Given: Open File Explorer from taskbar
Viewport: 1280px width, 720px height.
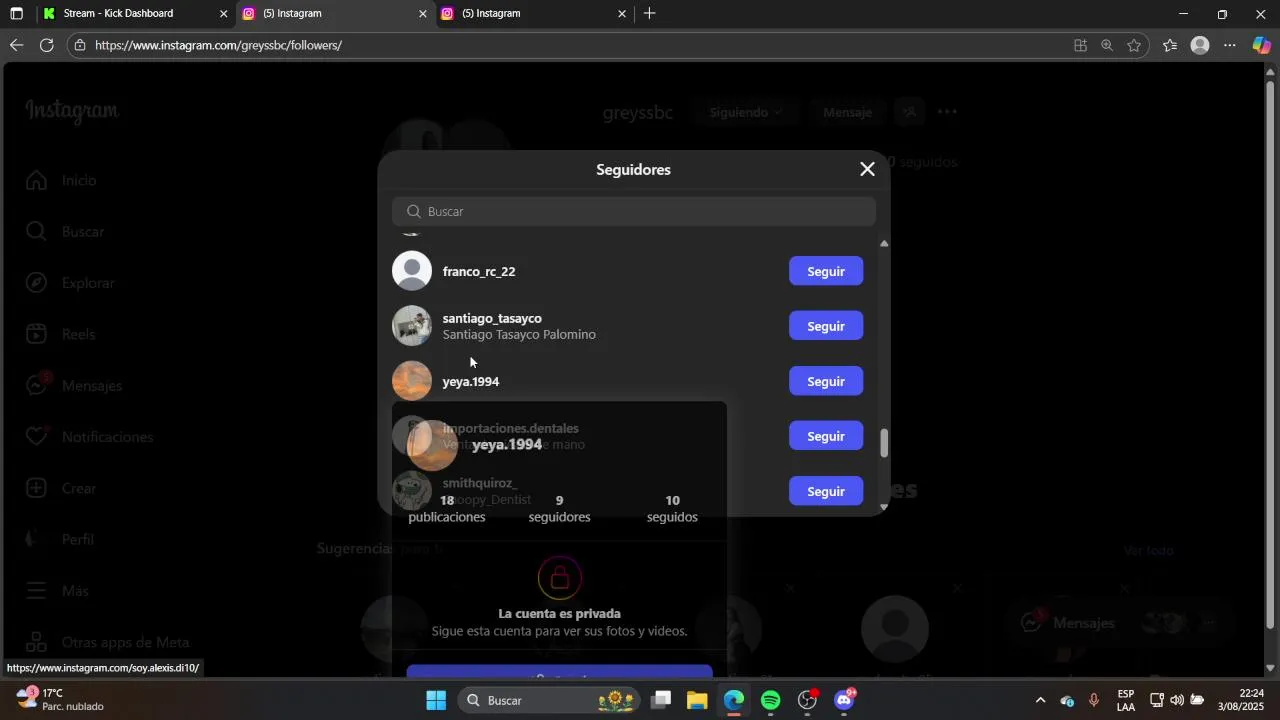Looking at the screenshot, I should click(697, 700).
